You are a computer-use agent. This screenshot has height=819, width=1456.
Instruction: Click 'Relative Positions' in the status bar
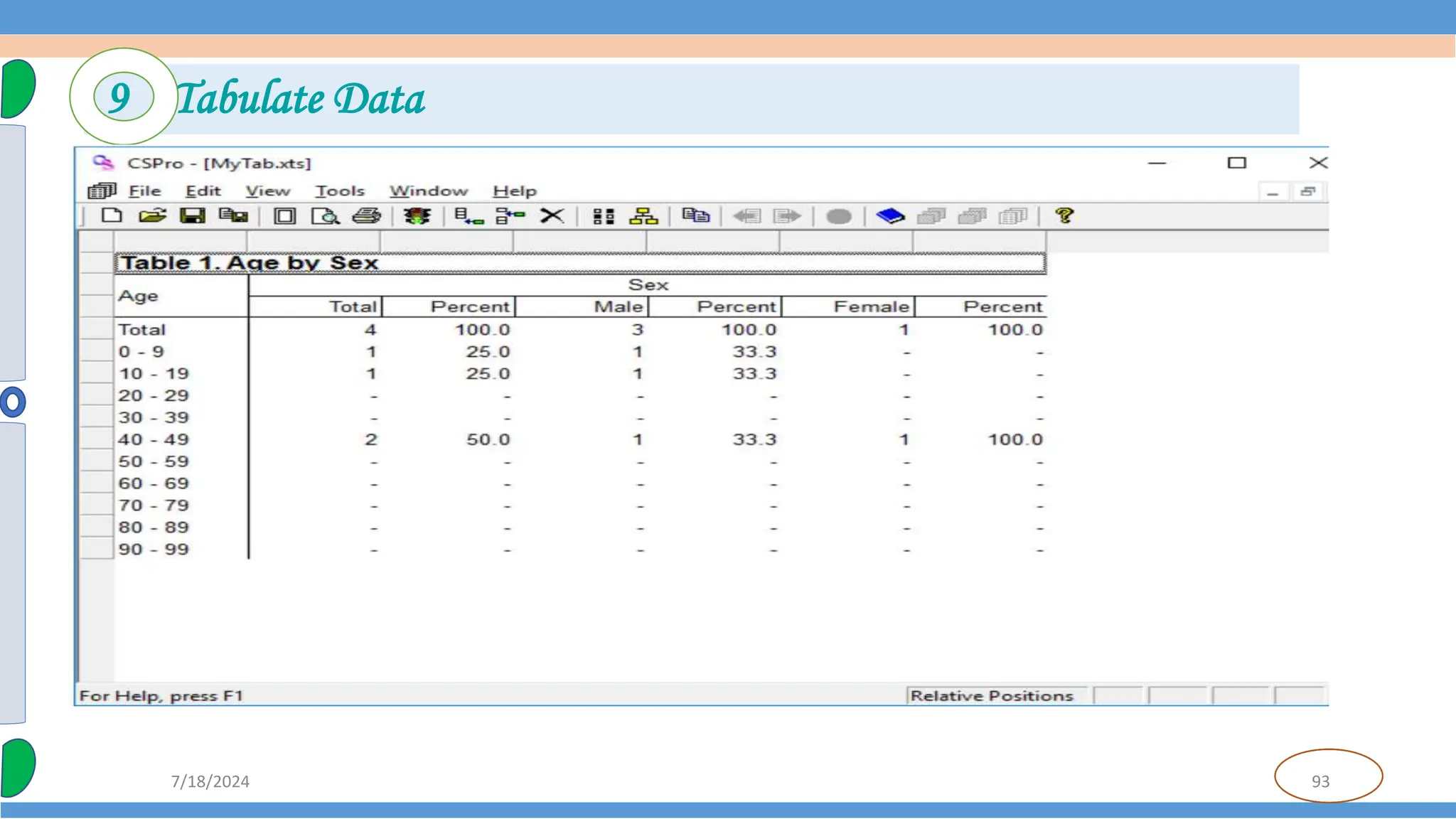992,696
